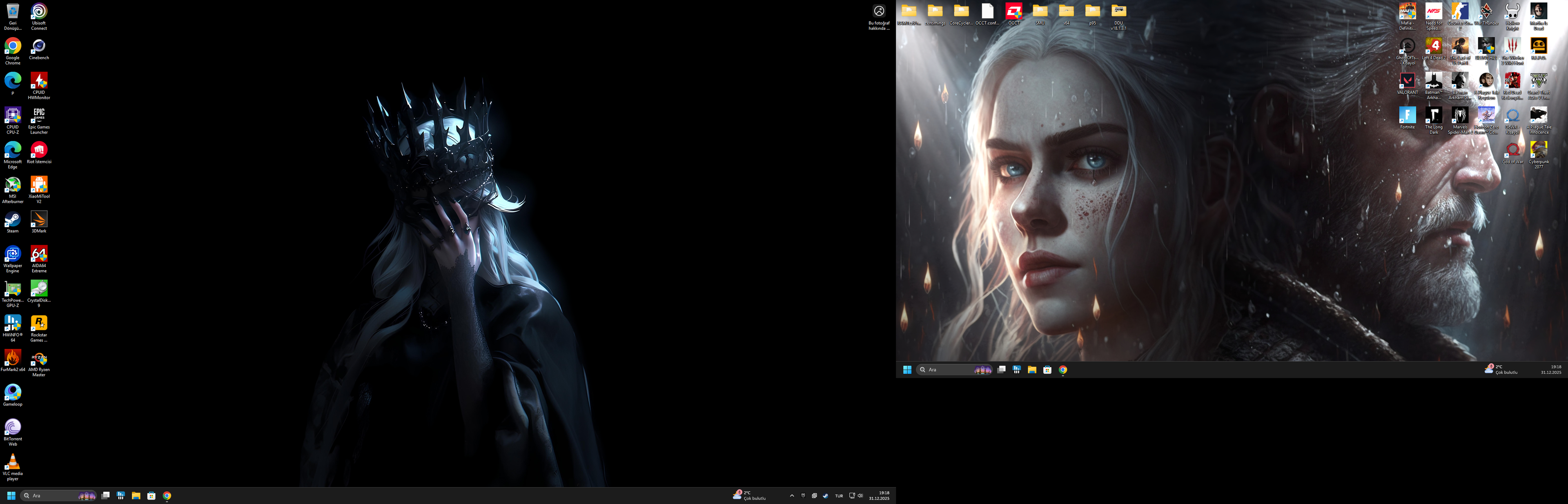Viewport: 1568px width, 504px height.
Task: Open the Riot İstemcisi shortcut
Action: tap(39, 153)
